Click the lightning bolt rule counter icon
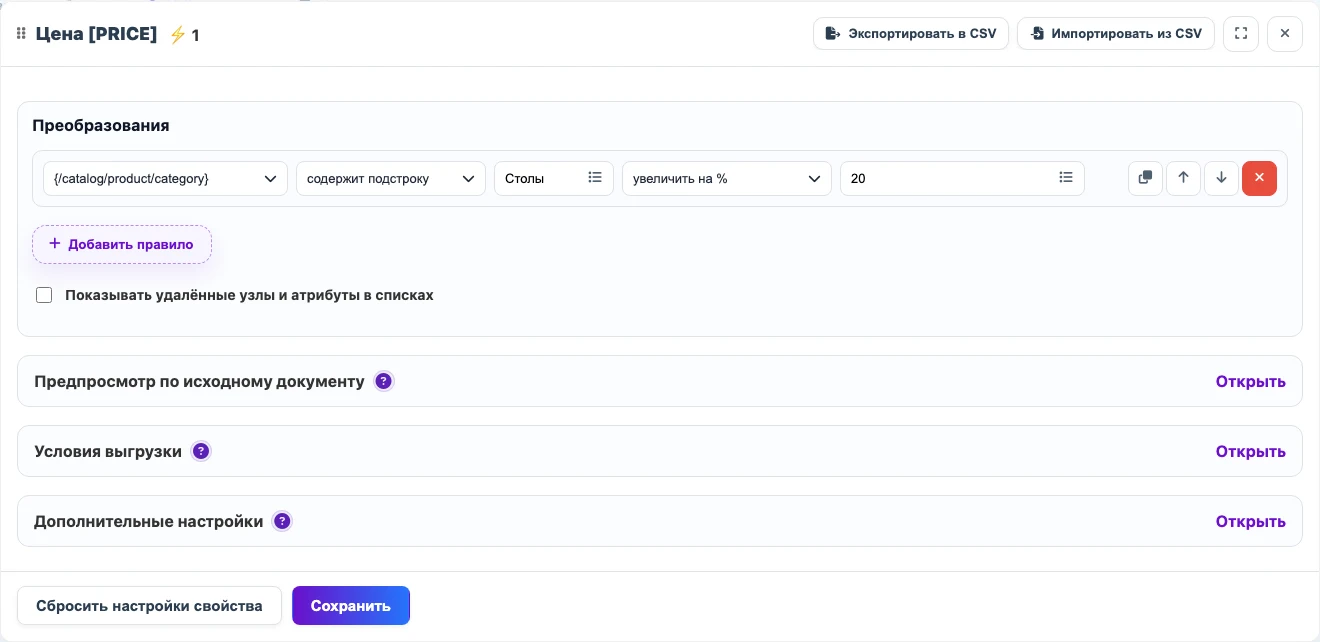Image resolution: width=1320 pixels, height=642 pixels. (178, 35)
